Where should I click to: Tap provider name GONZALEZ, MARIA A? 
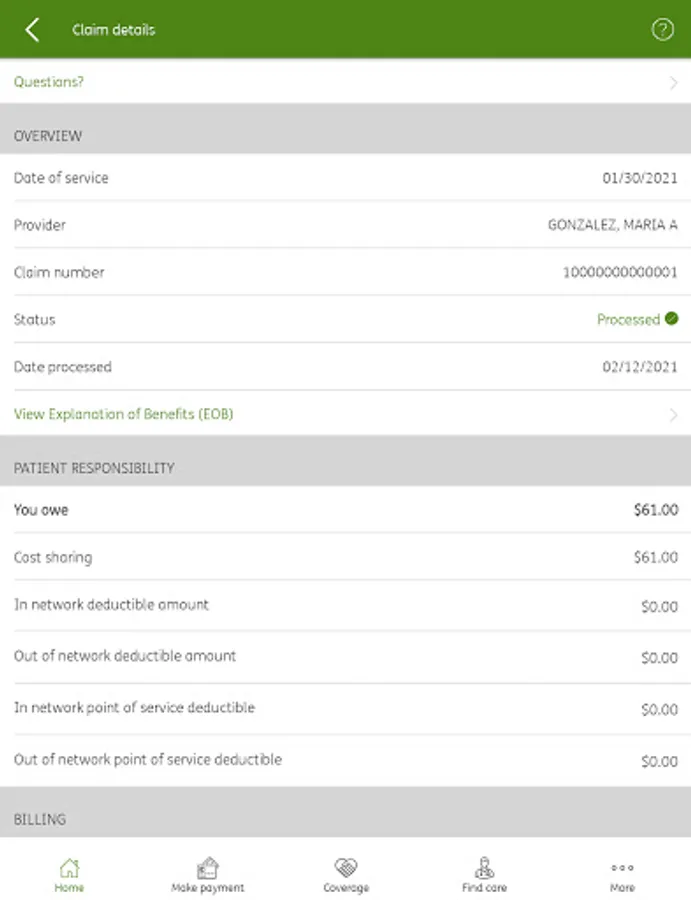(x=612, y=225)
